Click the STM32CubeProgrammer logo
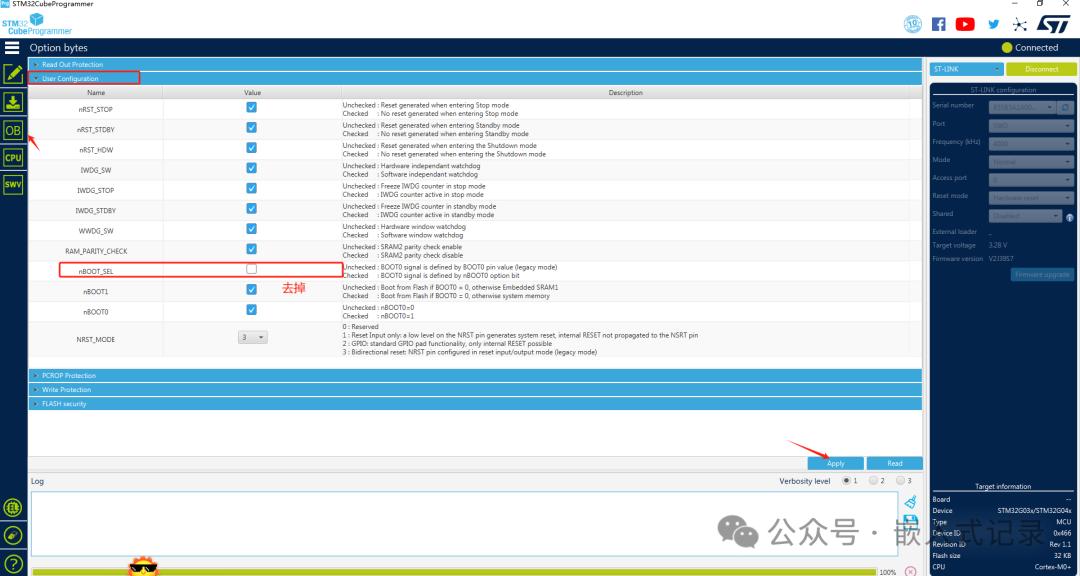The width and height of the screenshot is (1080, 576). point(37,24)
